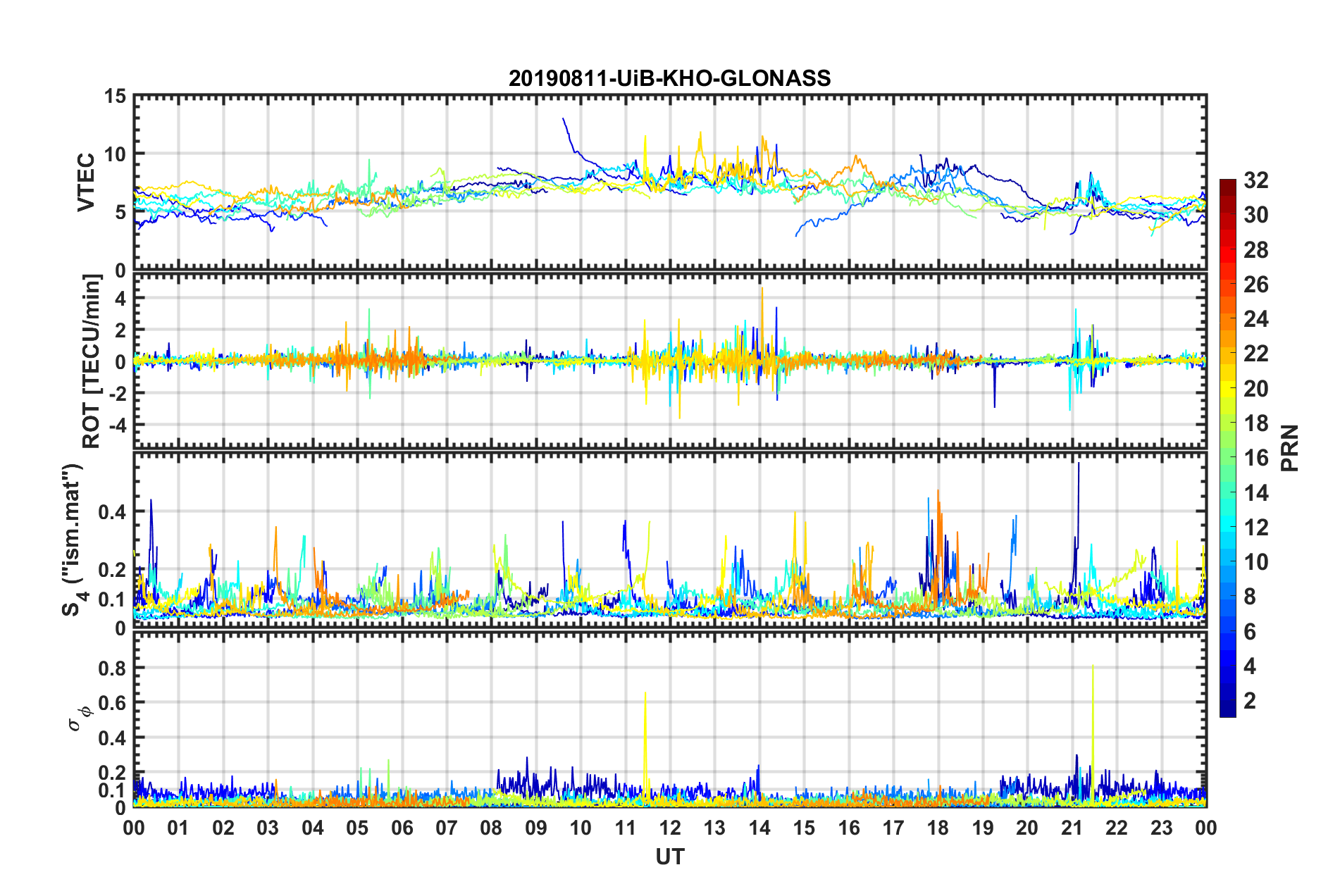Click colorbar tick value 2
The height and width of the screenshot is (896, 1340).
pyautogui.click(x=1250, y=700)
